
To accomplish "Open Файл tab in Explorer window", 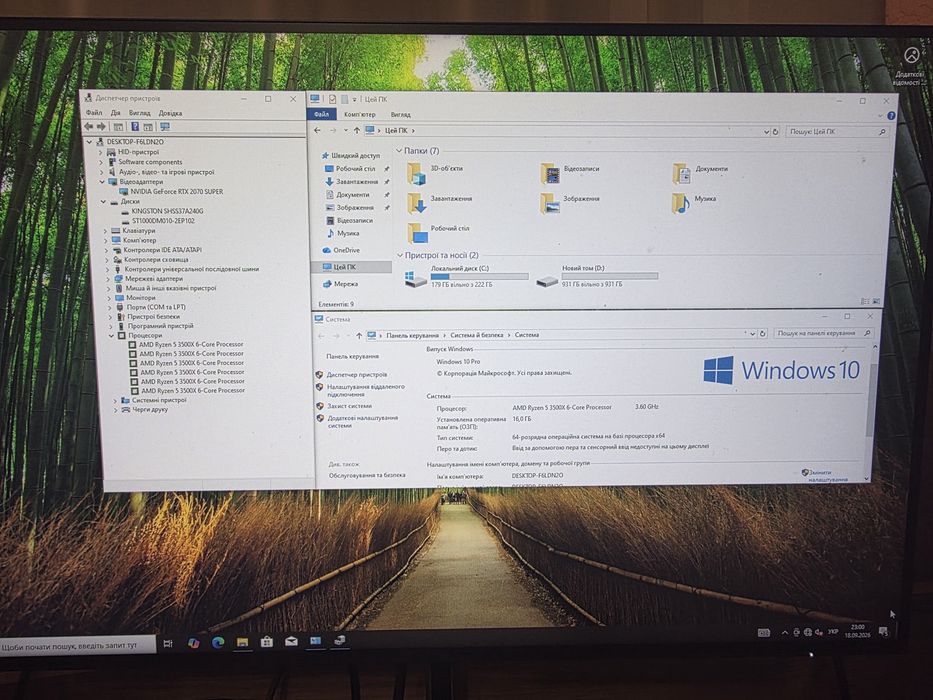I will pos(321,114).
